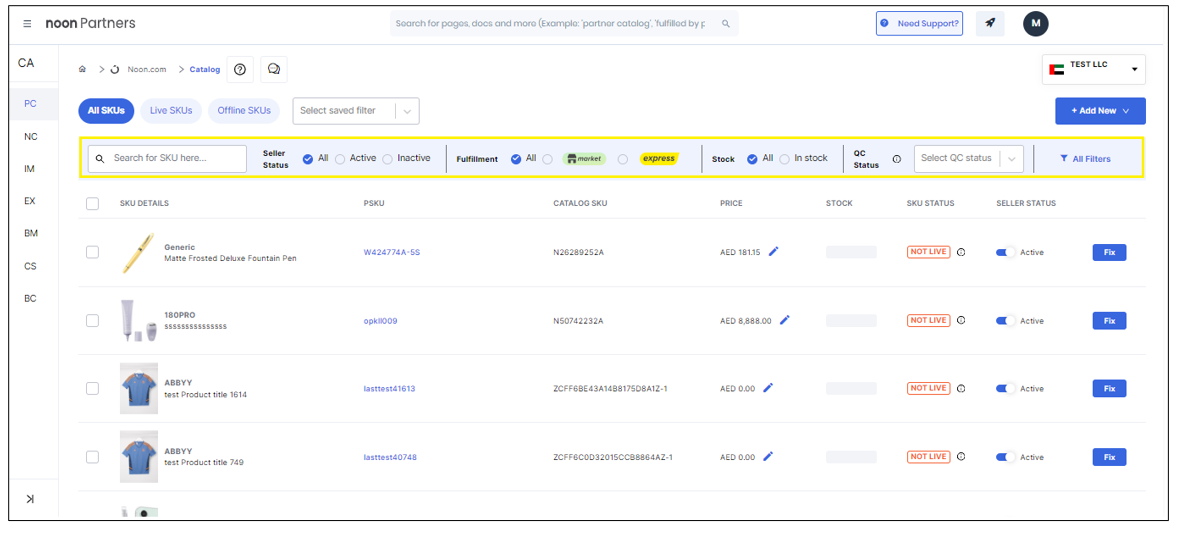
Task: Edit price pencil for AED 181.15
Action: 774,252
